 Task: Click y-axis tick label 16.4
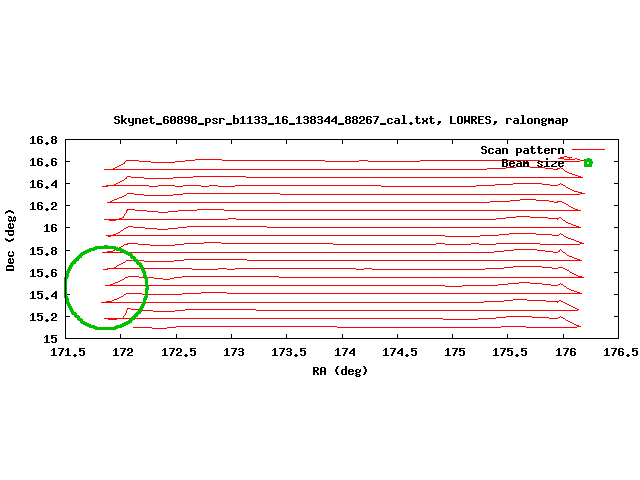tap(43, 184)
